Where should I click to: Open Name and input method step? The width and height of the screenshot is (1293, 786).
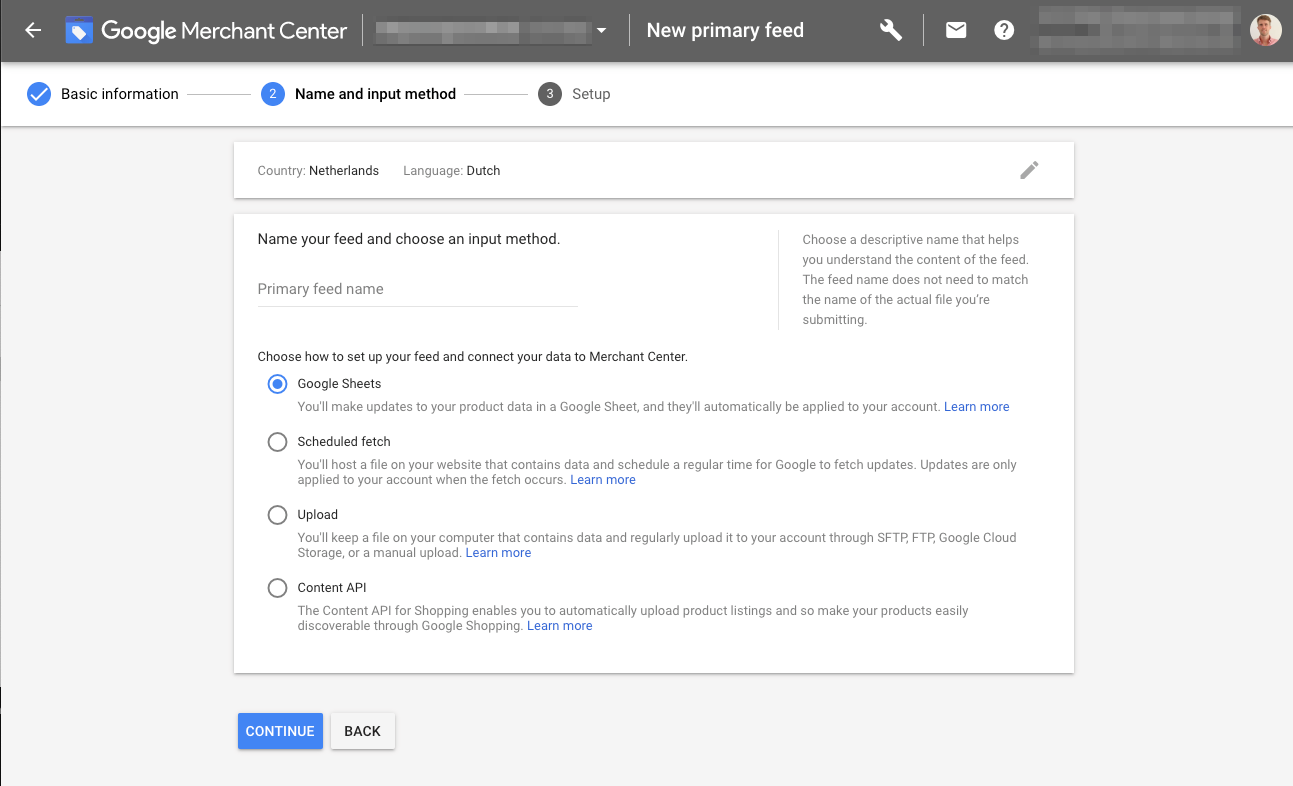coord(375,94)
